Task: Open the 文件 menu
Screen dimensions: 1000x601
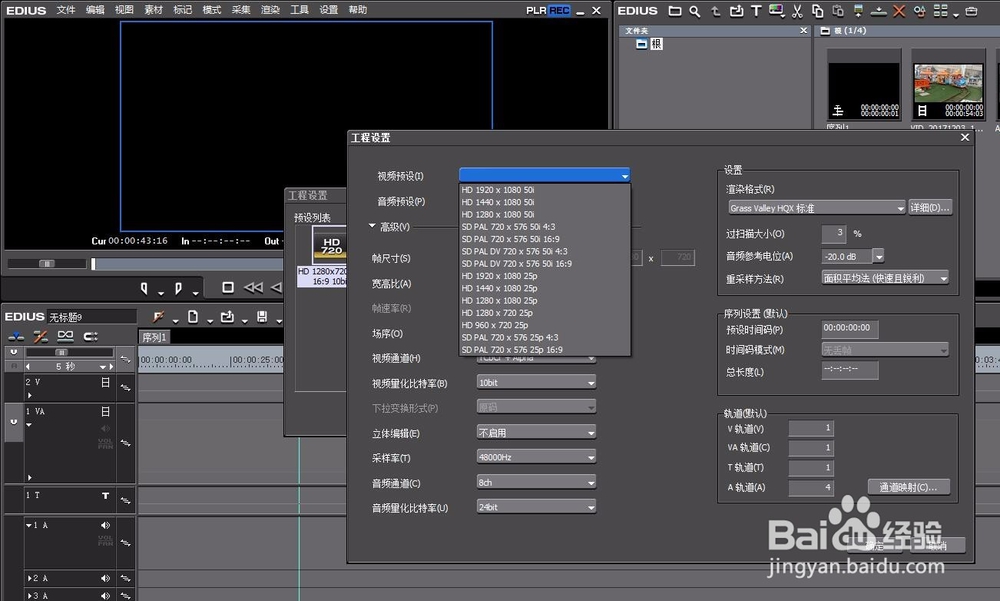Action: 66,10
